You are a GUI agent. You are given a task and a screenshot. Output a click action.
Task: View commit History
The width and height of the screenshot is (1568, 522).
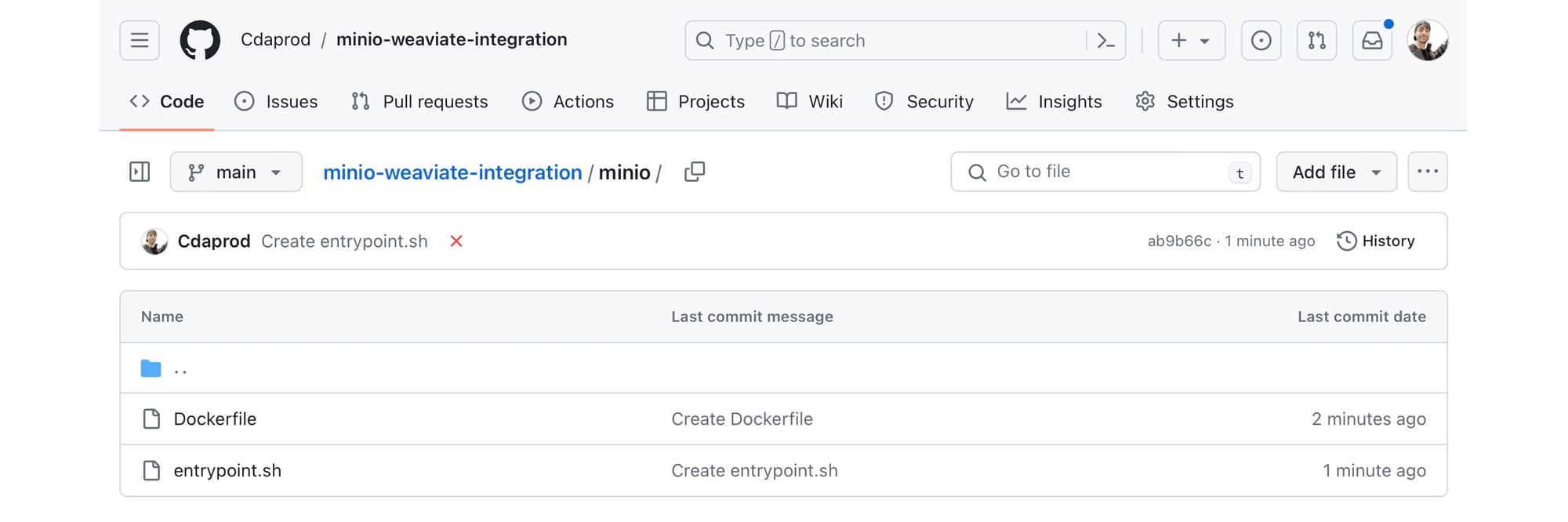pyautogui.click(x=1376, y=241)
